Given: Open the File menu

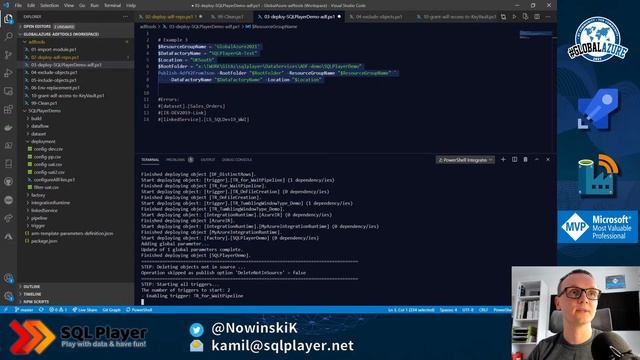Looking at the screenshot, I should [x=18, y=6].
